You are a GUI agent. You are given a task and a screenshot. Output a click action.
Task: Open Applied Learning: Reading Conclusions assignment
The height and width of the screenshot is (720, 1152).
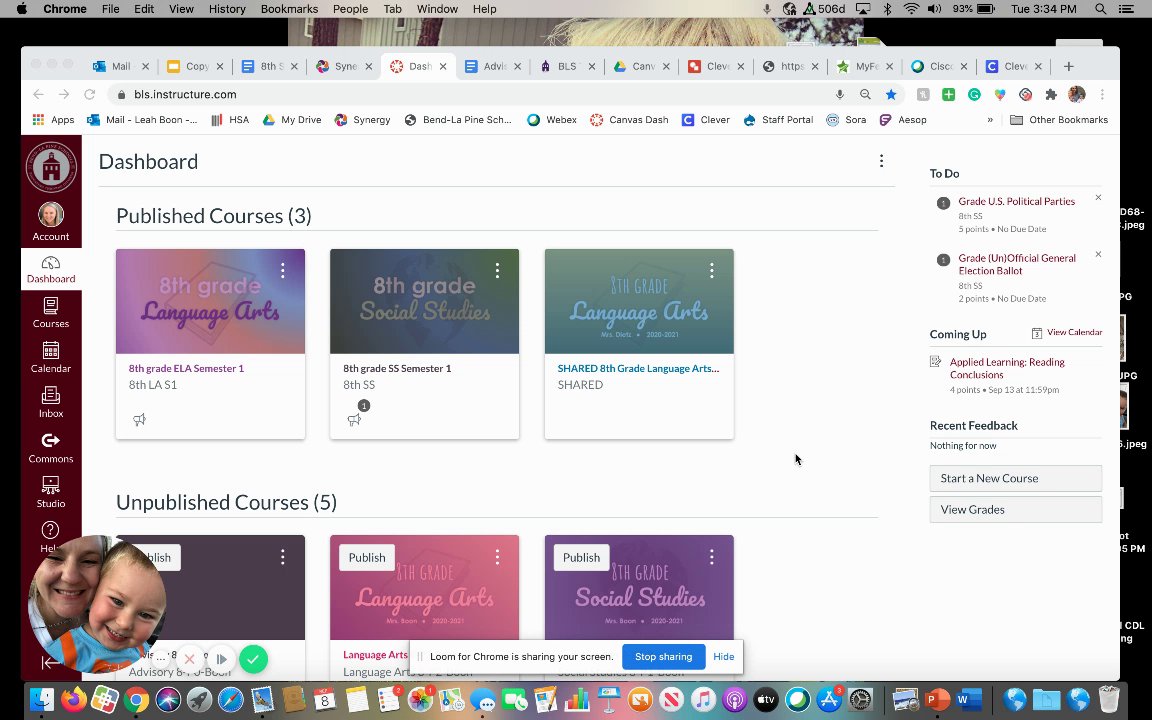pyautogui.click(x=1007, y=368)
